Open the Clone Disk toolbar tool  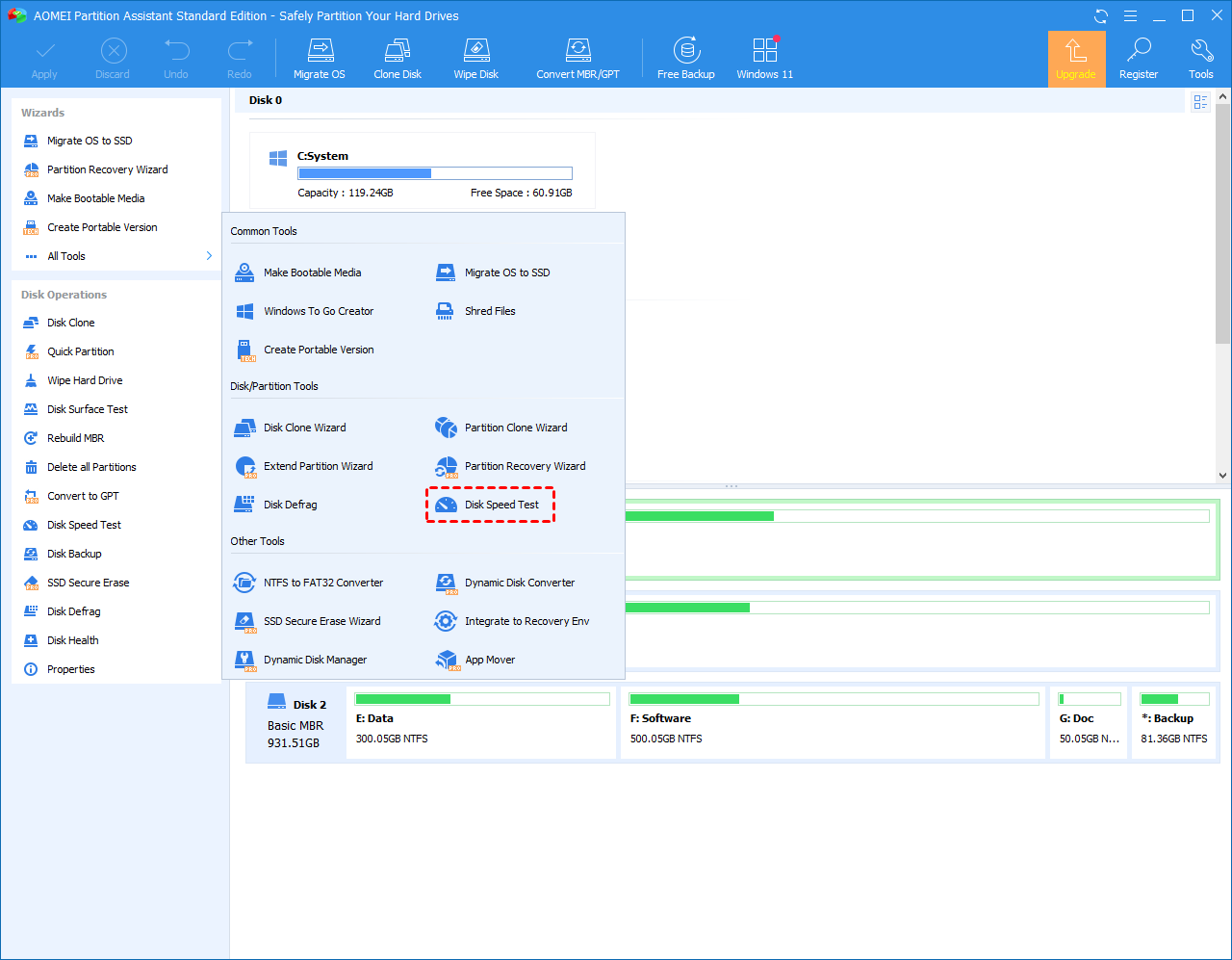point(398,59)
